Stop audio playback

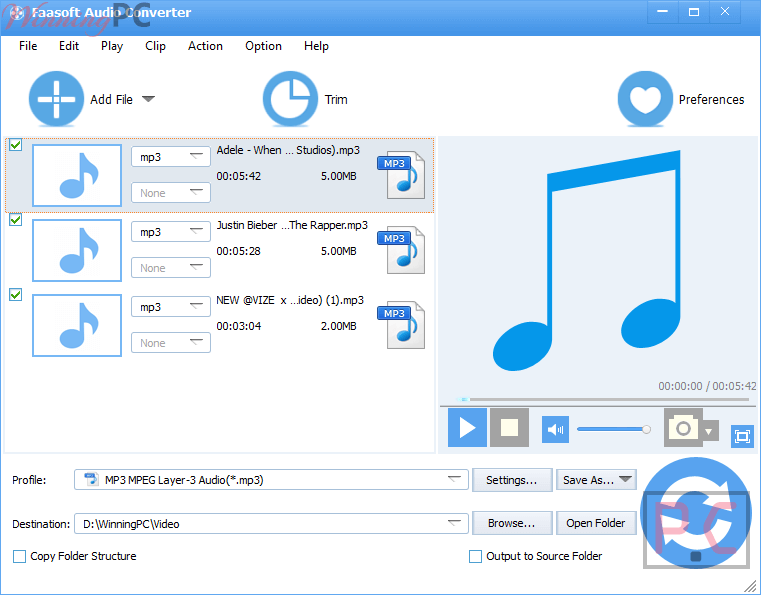[509, 428]
